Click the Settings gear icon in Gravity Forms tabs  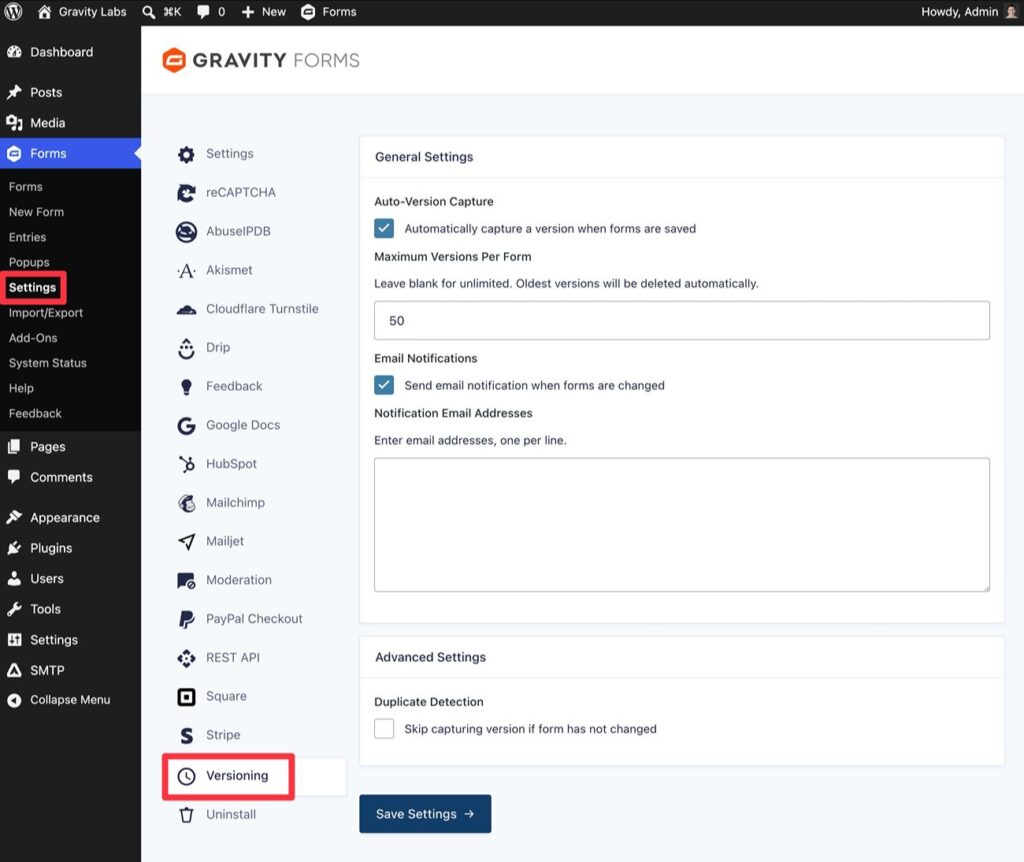click(186, 154)
